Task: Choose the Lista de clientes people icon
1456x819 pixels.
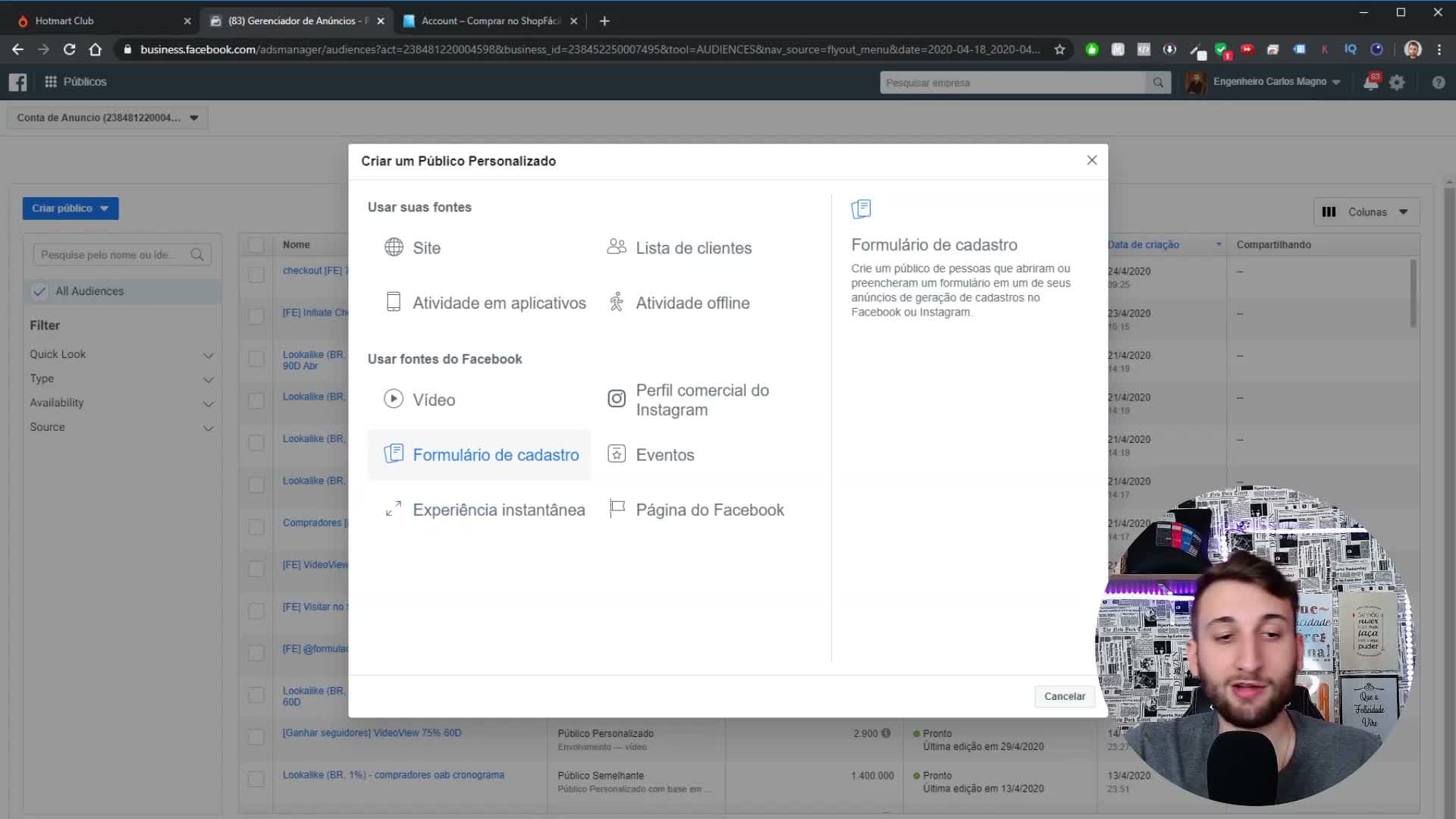Action: (617, 246)
